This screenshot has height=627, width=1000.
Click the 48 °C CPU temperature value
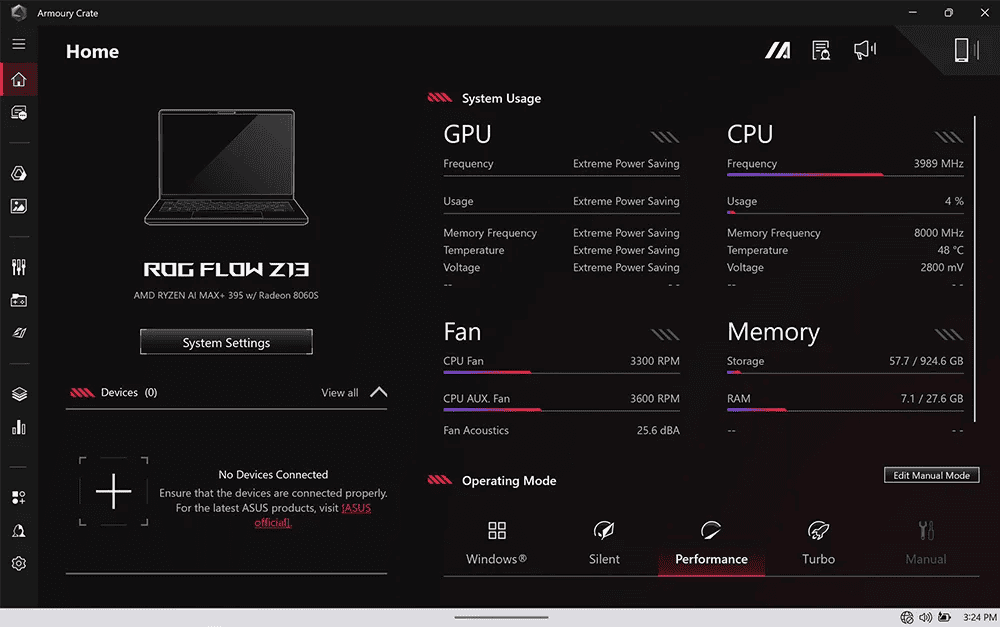(x=950, y=250)
